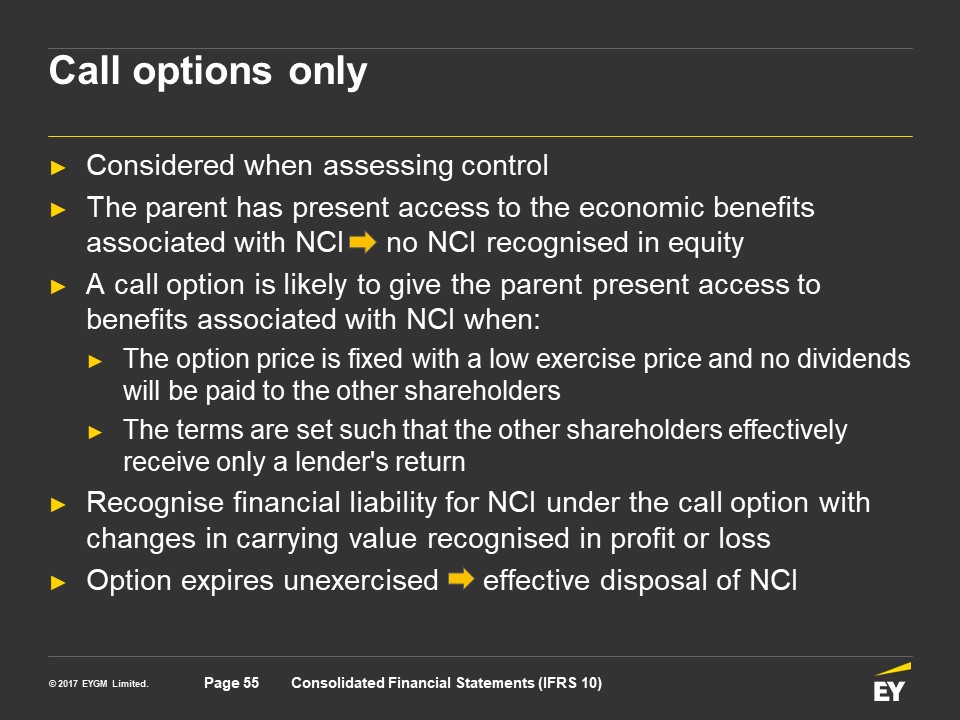Click the text 'effective disposal of NCI'
Viewport: 960px width, 720px height.
640,580
